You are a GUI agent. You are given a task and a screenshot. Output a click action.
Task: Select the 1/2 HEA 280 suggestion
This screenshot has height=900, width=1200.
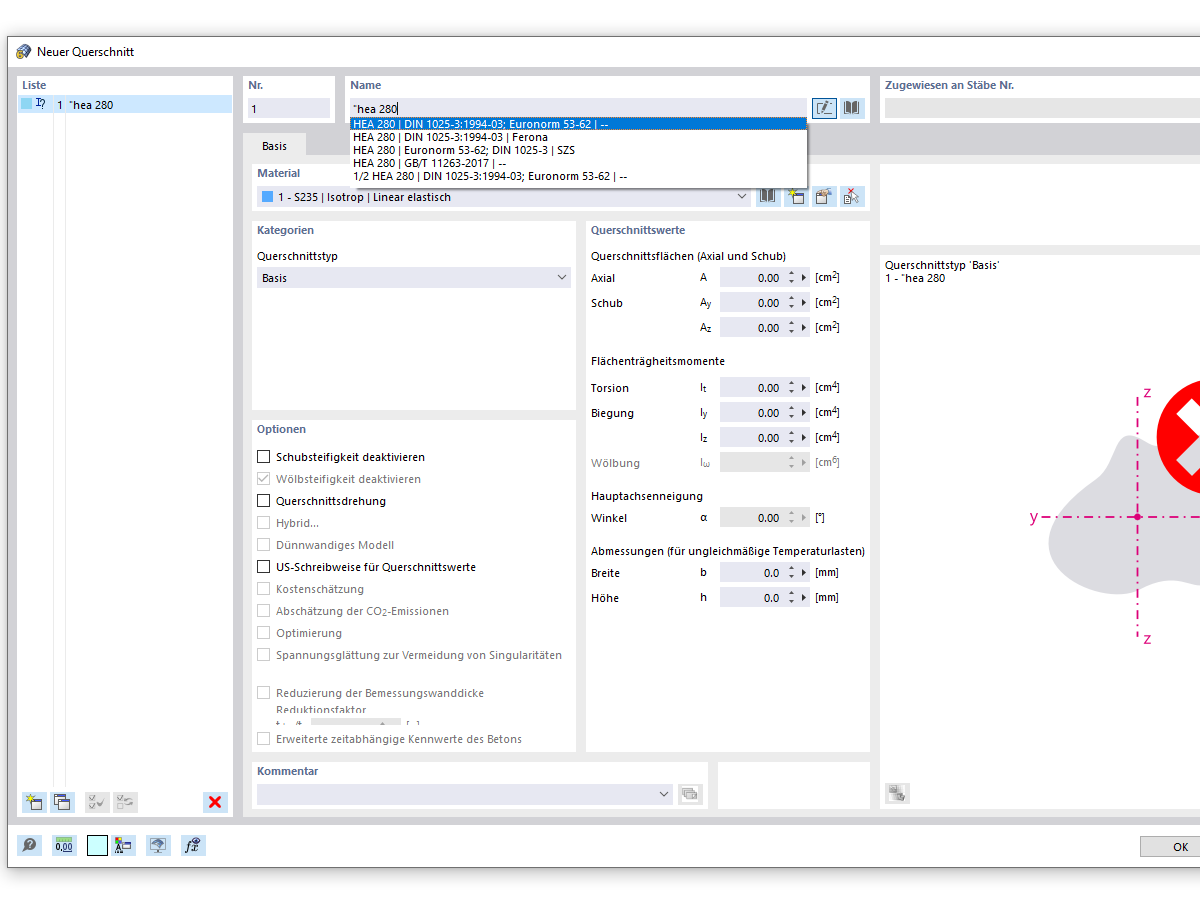(577, 176)
